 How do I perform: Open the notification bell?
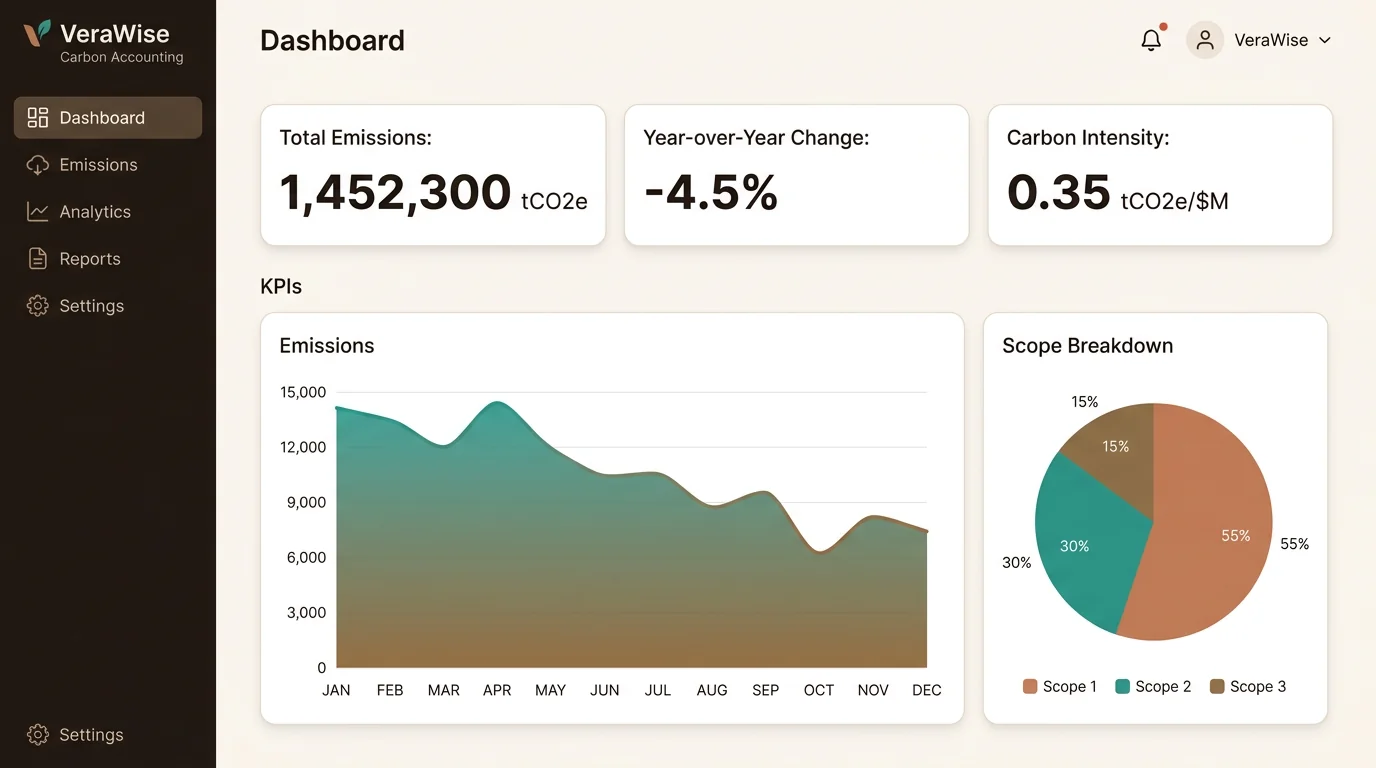[x=1151, y=40]
